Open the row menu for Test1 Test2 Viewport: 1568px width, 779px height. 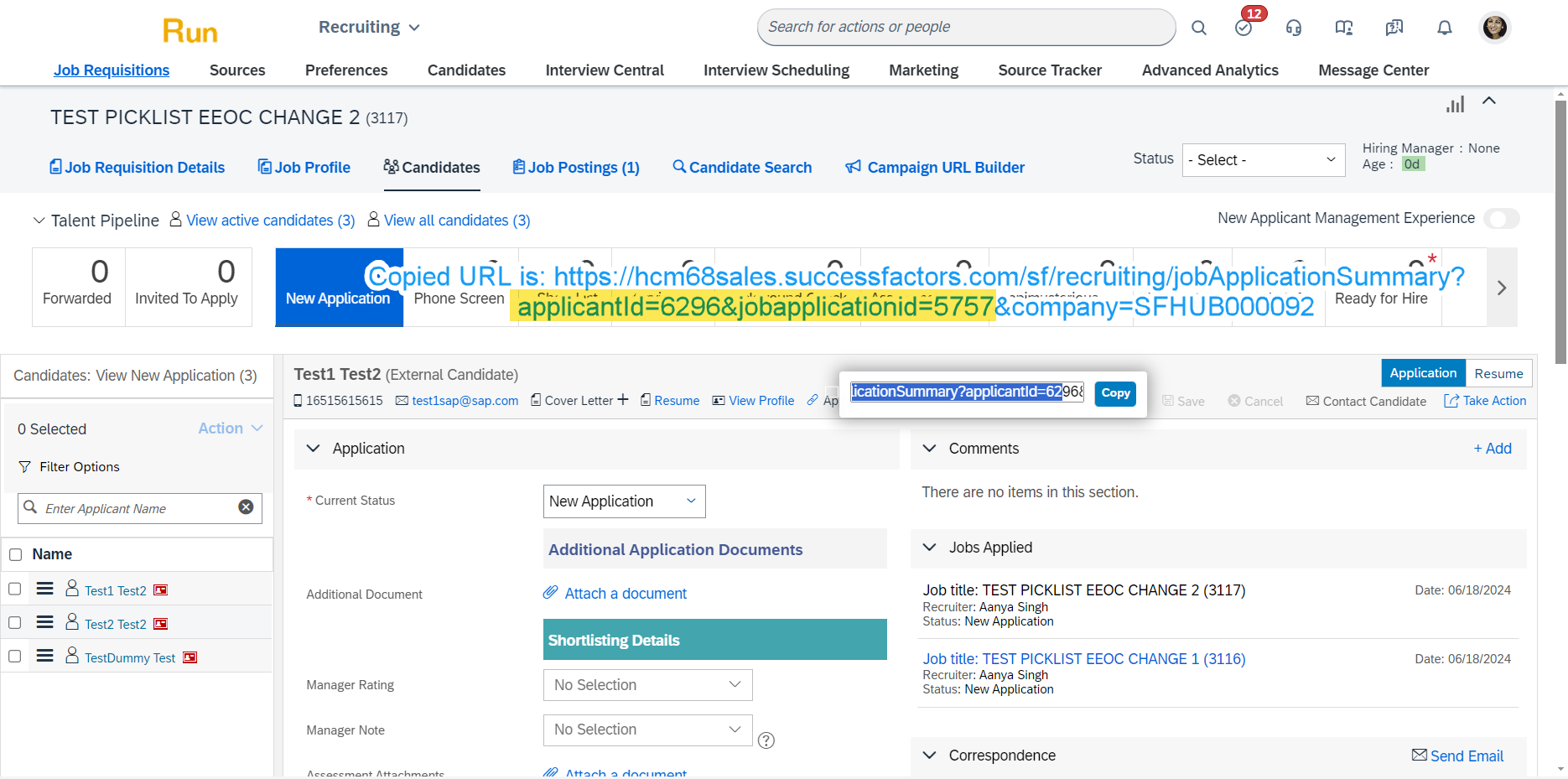pyautogui.click(x=45, y=589)
